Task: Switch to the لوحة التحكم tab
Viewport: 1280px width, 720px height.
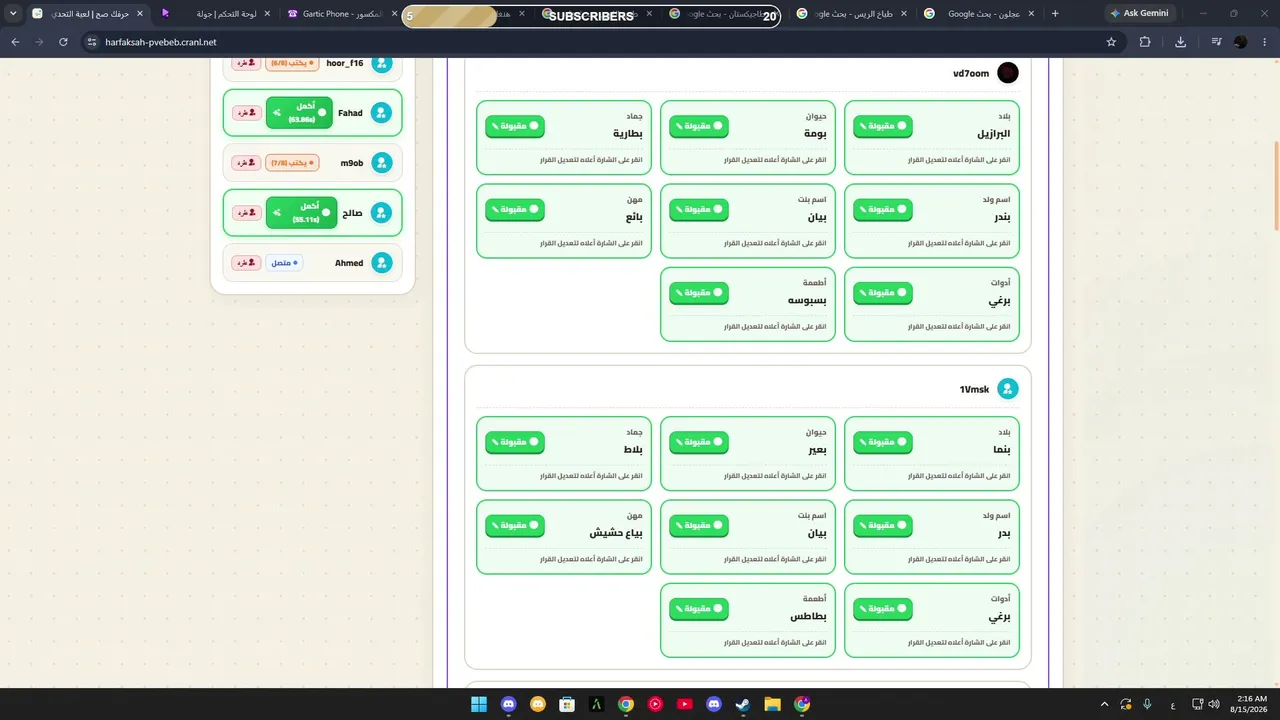Action: (x=216, y=14)
